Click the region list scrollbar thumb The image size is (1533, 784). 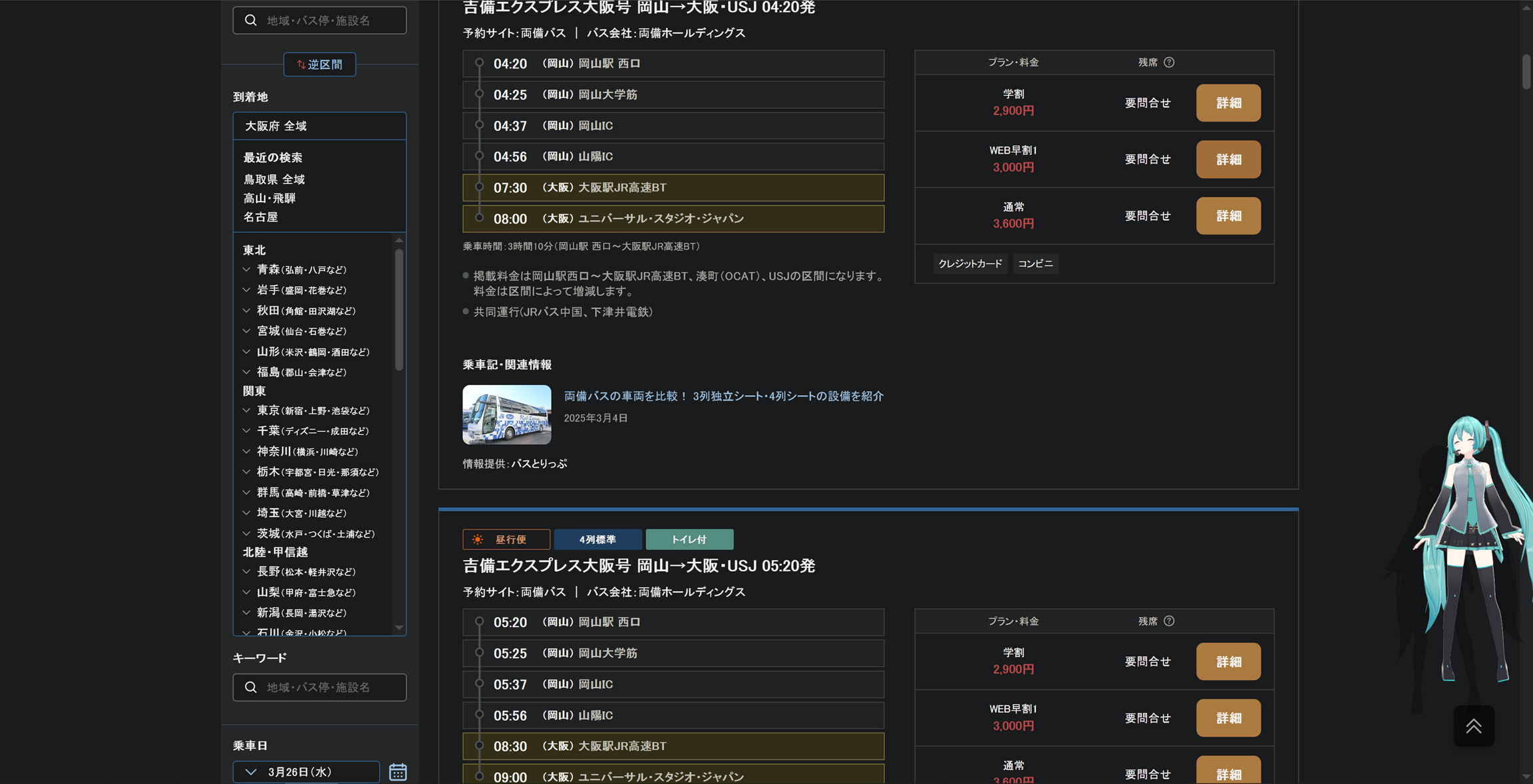399,309
